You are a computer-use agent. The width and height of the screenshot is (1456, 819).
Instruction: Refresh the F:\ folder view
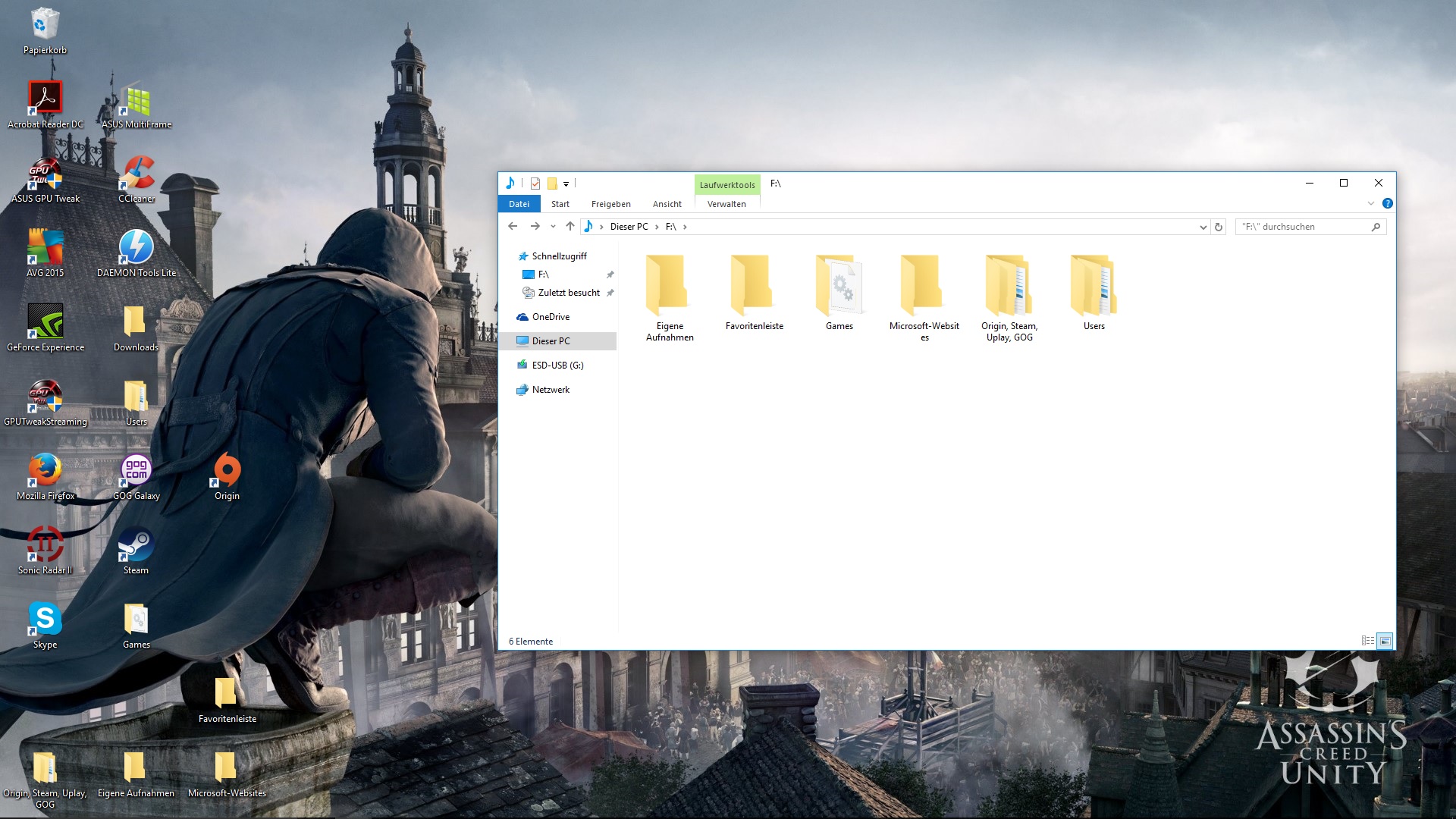[x=1219, y=227]
